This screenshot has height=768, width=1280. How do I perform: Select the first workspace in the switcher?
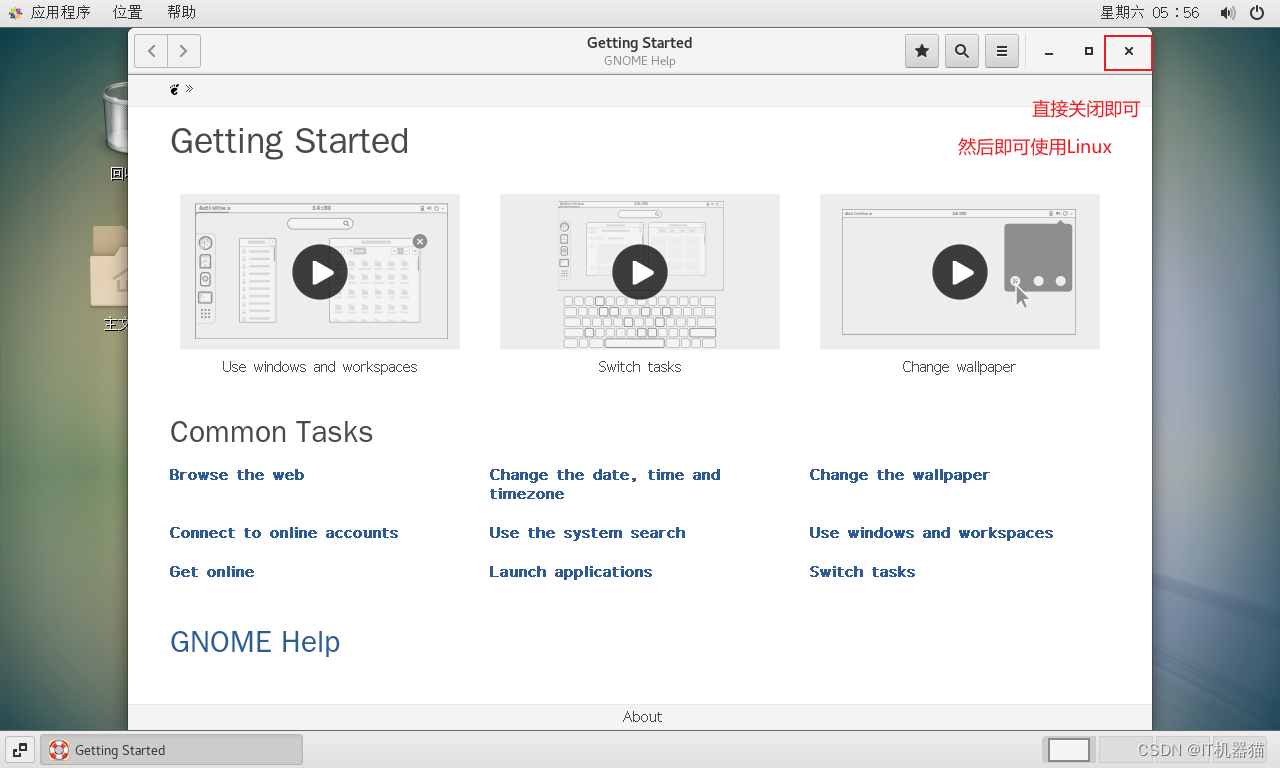pyautogui.click(x=1069, y=750)
